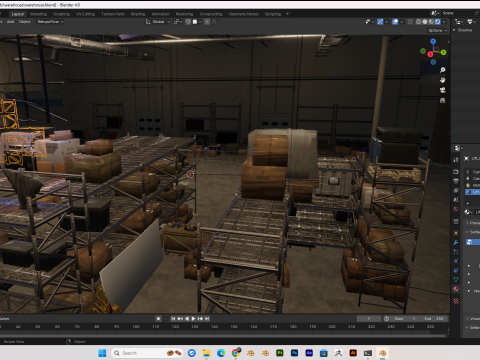The height and width of the screenshot is (360, 480).
Task: Play the animation forward
Action: click(193, 319)
